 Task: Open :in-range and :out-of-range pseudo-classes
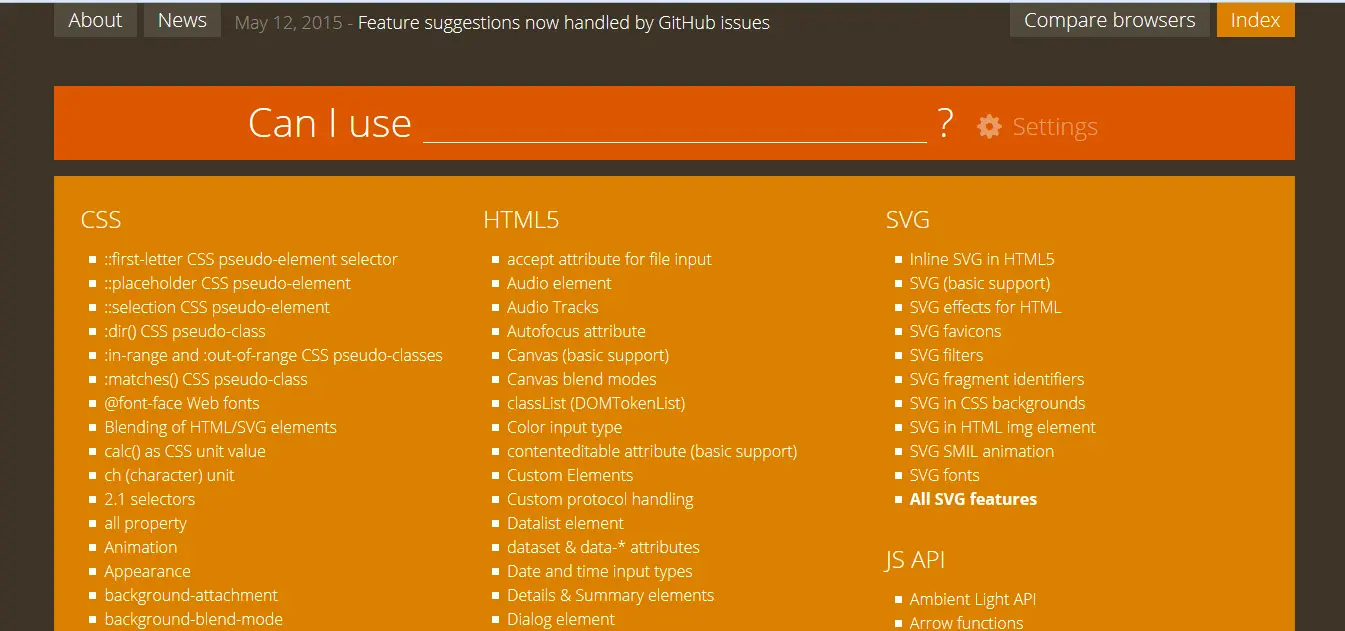[273, 355]
